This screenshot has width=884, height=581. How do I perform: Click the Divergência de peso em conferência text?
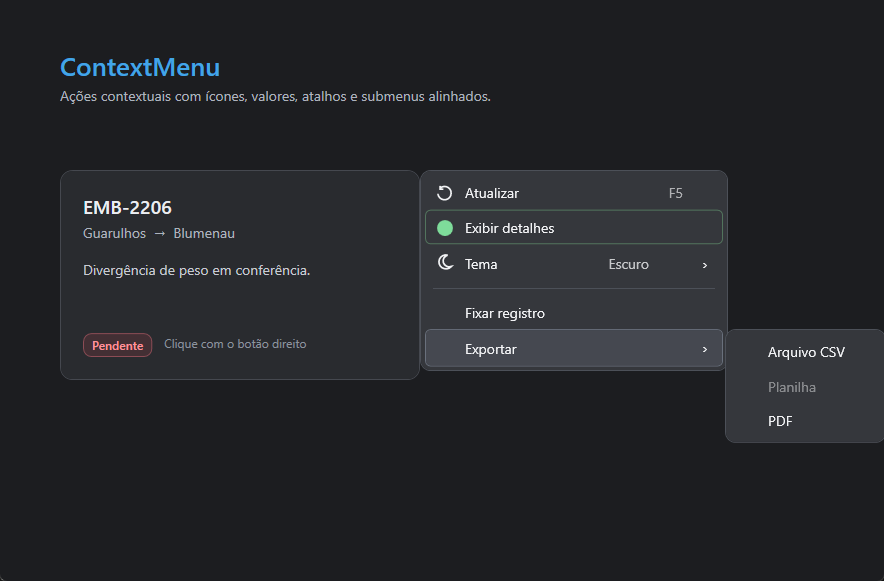197,270
